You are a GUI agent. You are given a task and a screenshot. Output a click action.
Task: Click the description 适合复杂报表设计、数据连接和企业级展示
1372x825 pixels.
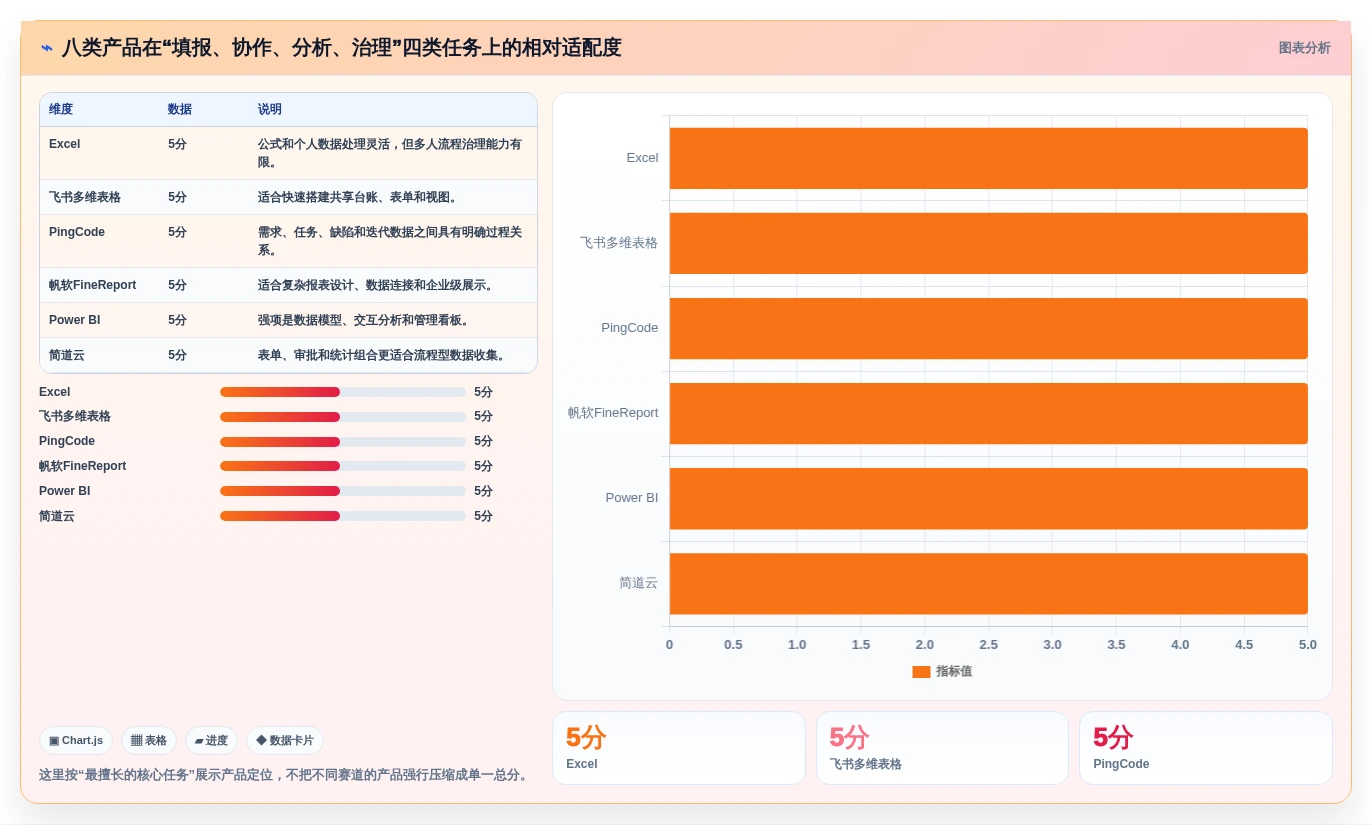[x=376, y=285]
